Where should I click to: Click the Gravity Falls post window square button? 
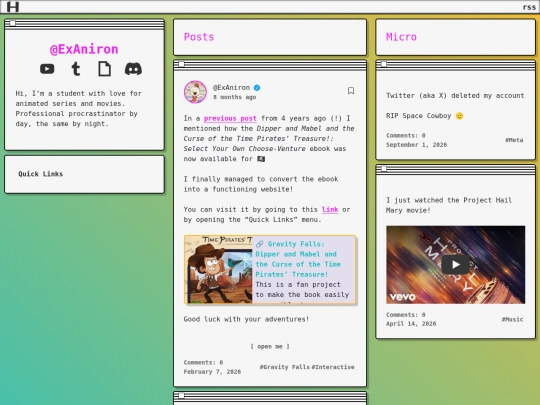[181, 64]
